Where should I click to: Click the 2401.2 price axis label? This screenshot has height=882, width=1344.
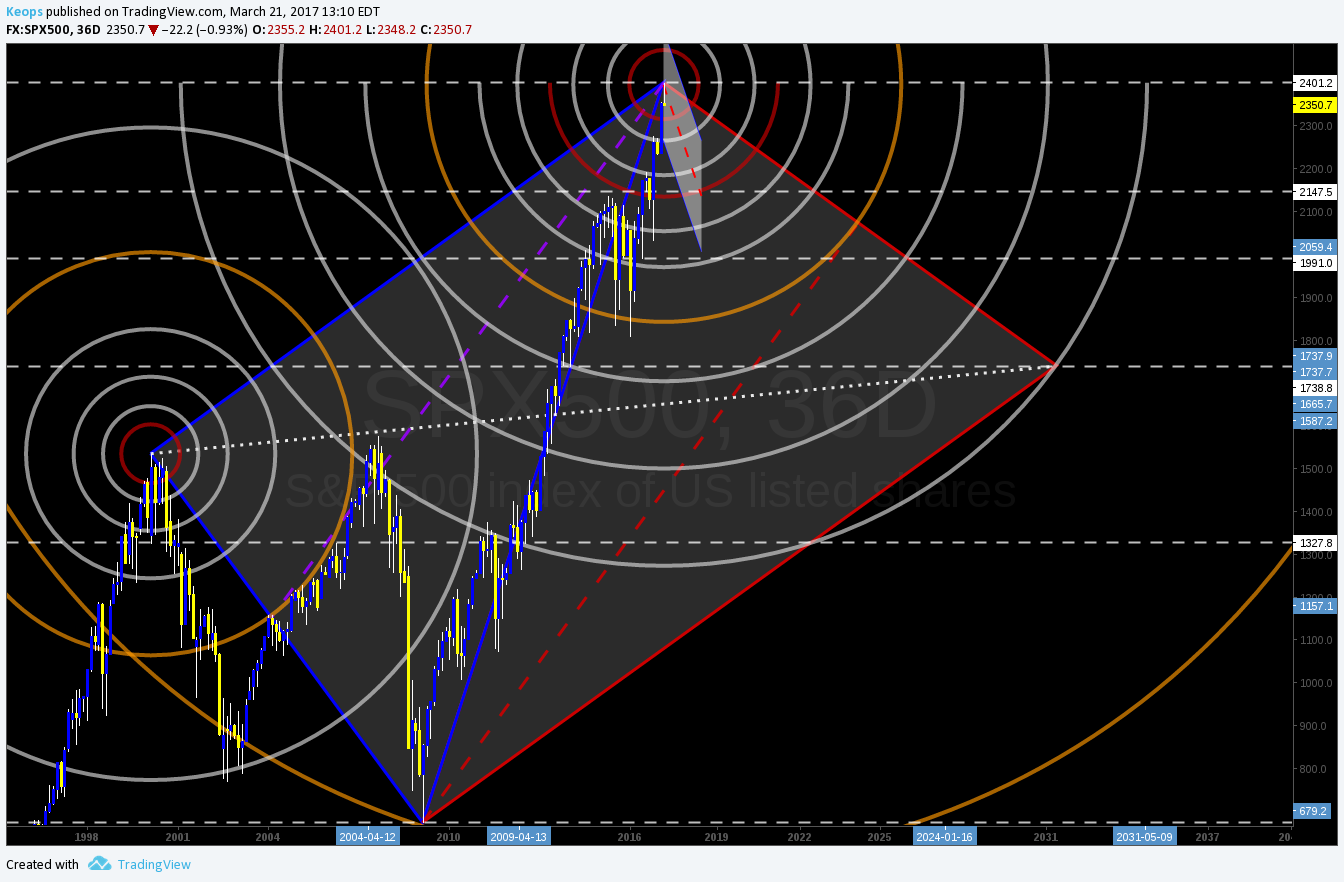click(x=1315, y=83)
